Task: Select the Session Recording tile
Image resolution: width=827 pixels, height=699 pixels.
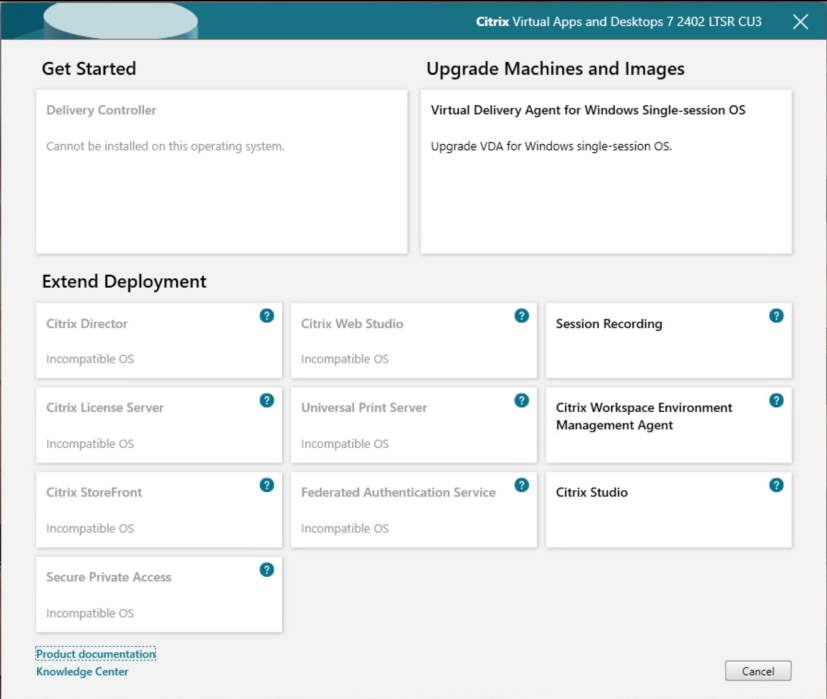Action: (x=669, y=340)
